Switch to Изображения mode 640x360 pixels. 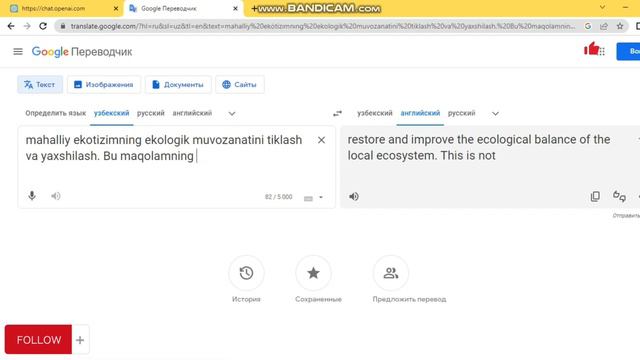coord(104,84)
